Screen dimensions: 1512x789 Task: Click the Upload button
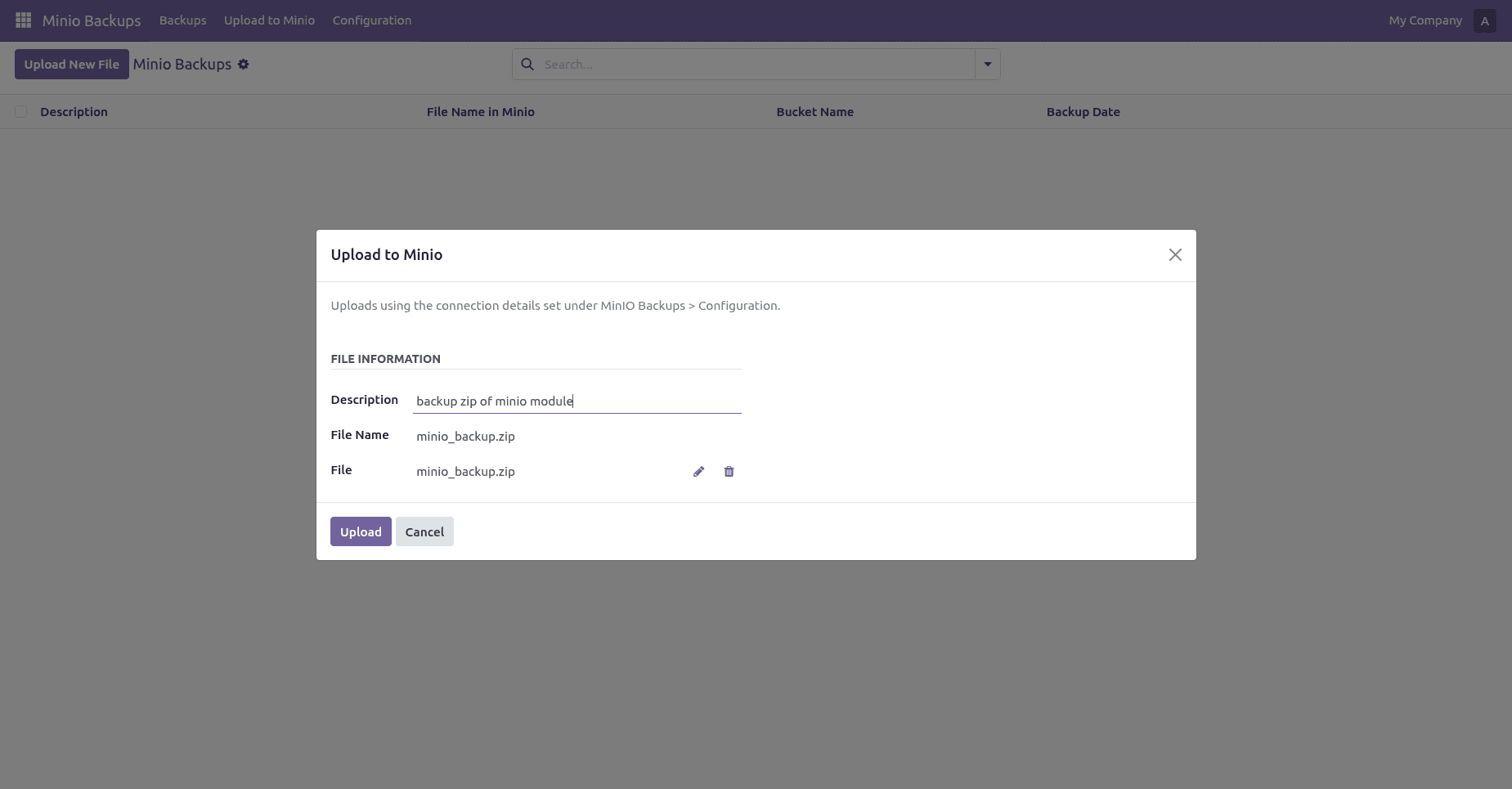(x=361, y=531)
